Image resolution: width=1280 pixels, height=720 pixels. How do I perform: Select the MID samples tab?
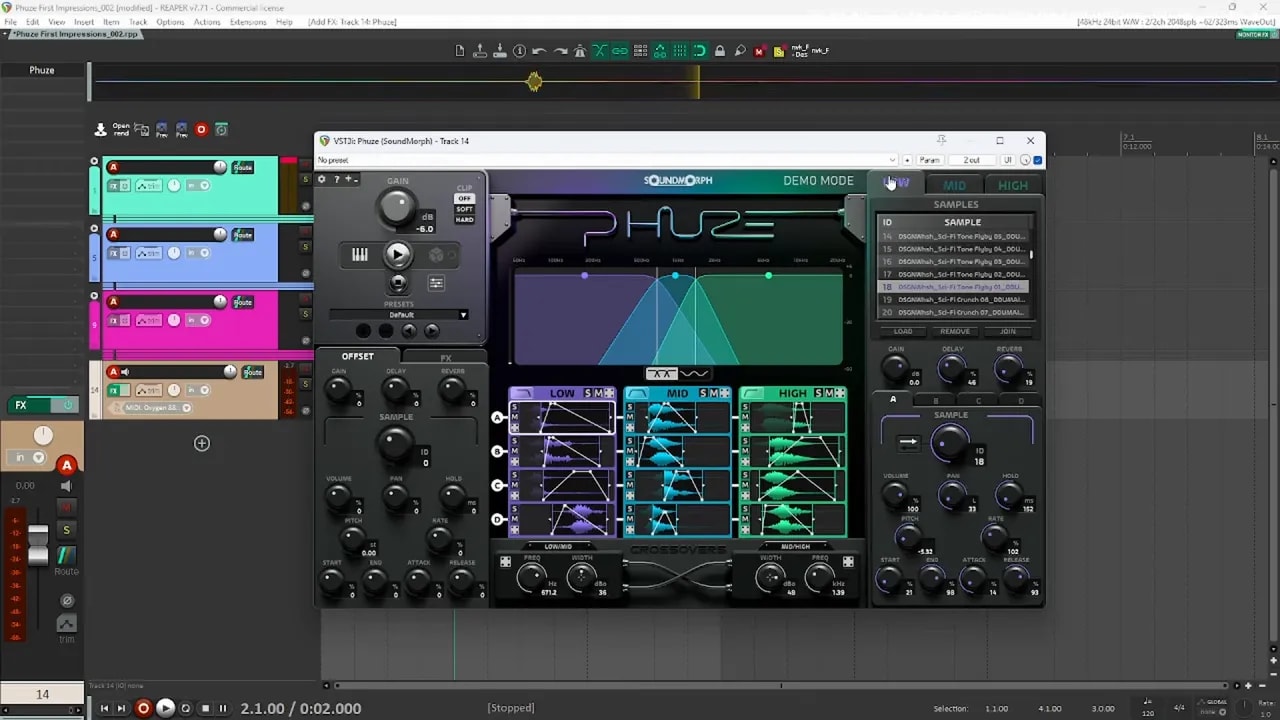pyautogui.click(x=955, y=185)
